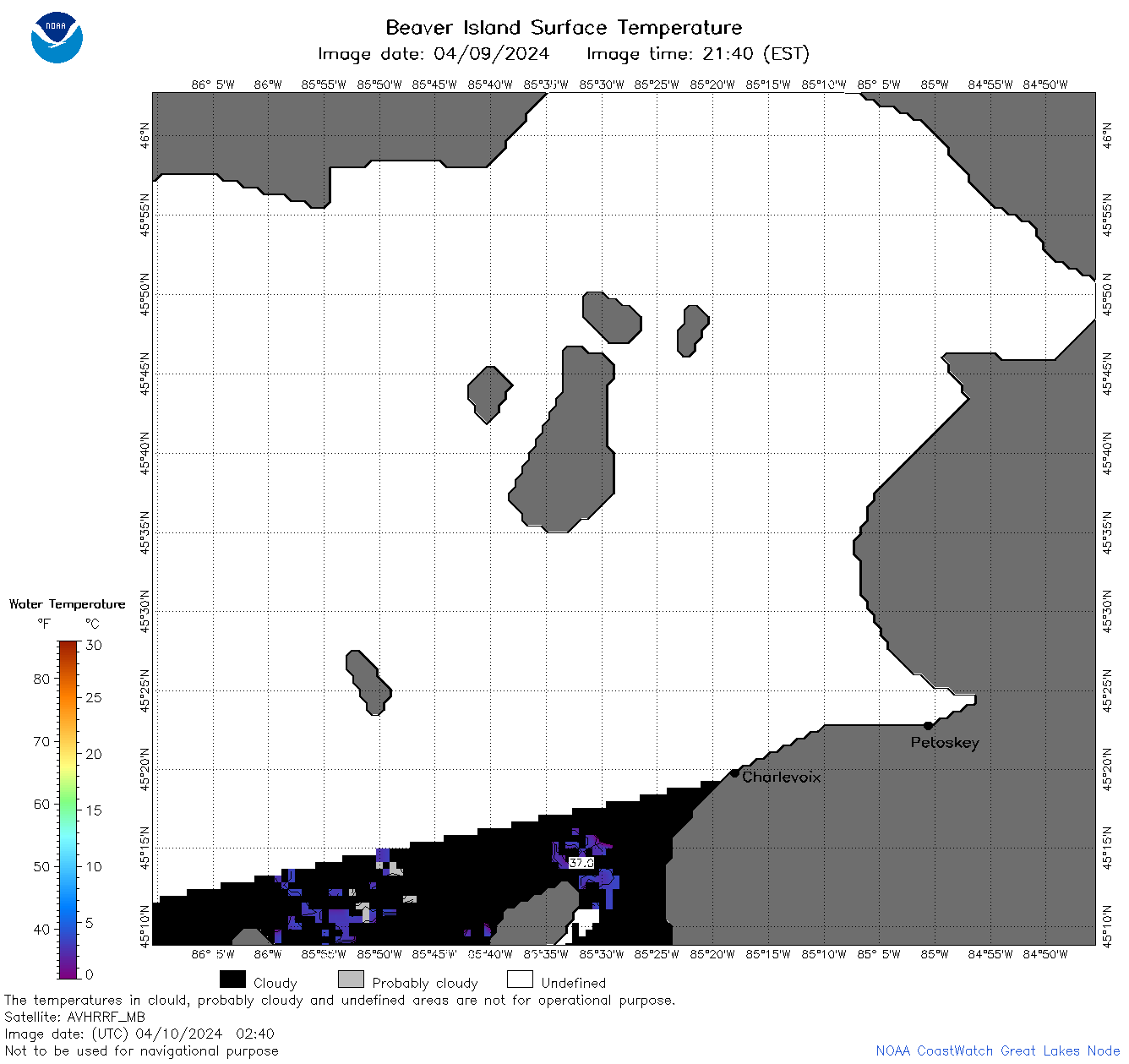Viewport: 1129px width, 1064px height.
Task: Click the 25 °C tick label on scale
Action: pyautogui.click(x=94, y=697)
